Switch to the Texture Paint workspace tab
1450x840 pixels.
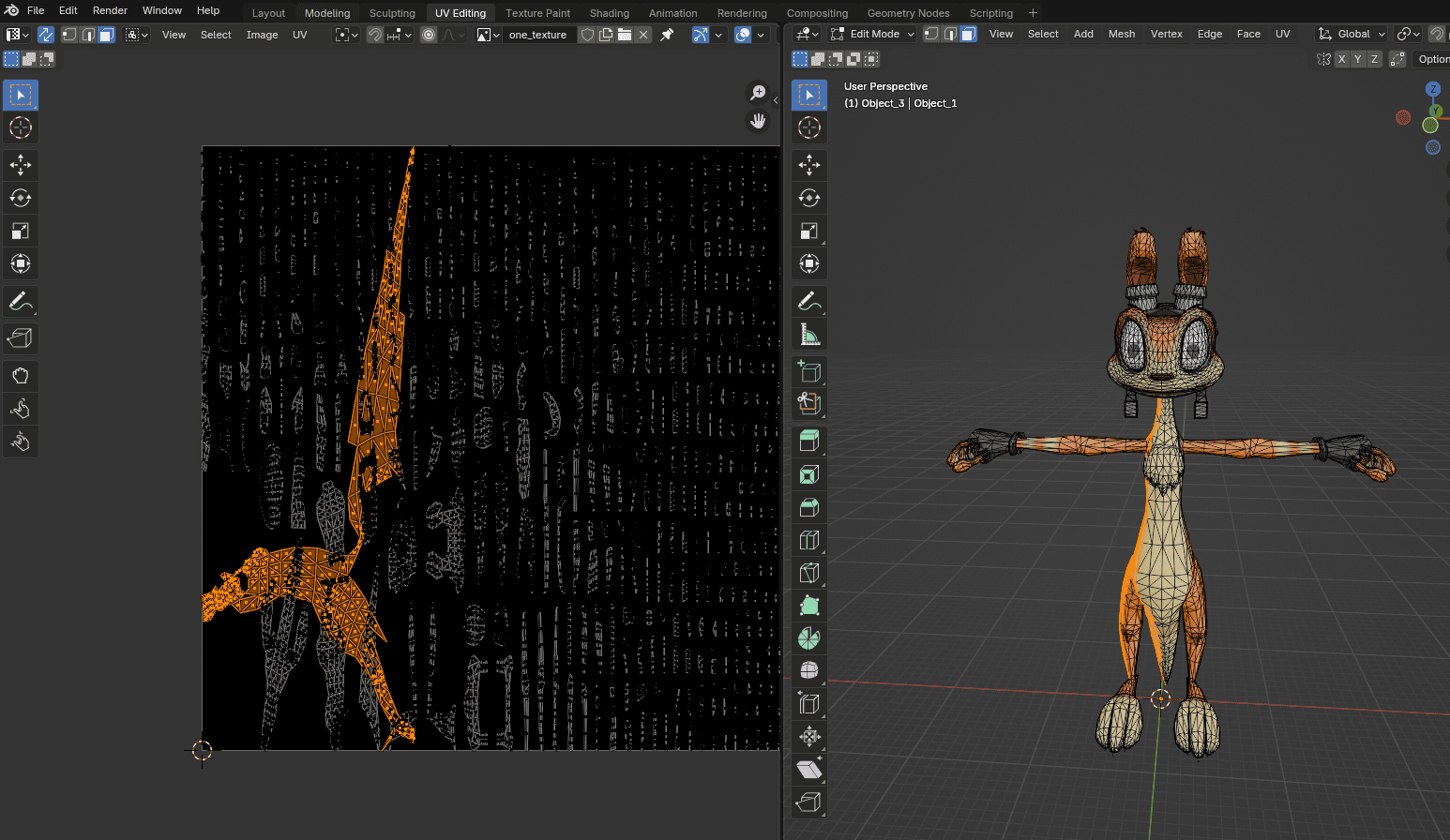537,13
